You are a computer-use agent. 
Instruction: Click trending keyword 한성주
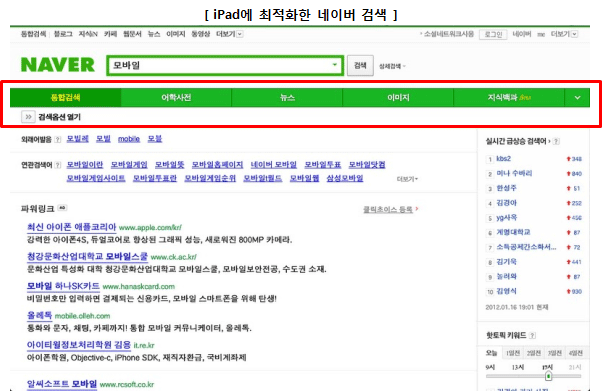pos(506,188)
